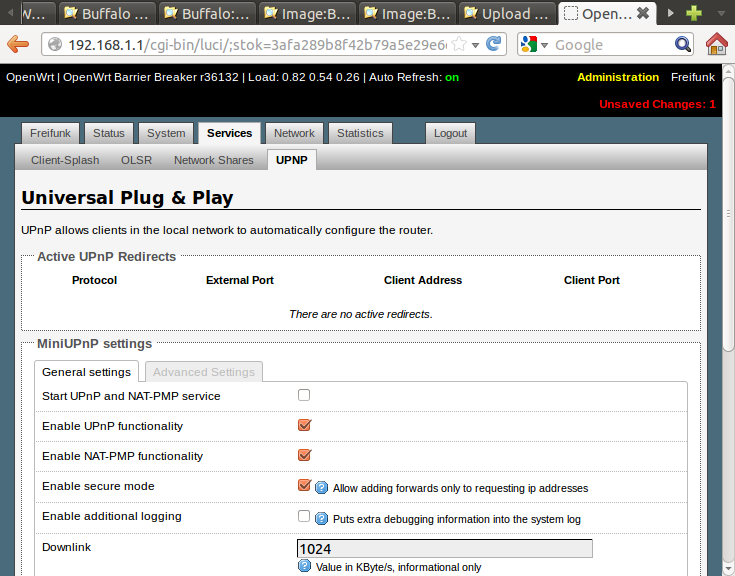Click the help icon beside secure mode

pos(322,488)
